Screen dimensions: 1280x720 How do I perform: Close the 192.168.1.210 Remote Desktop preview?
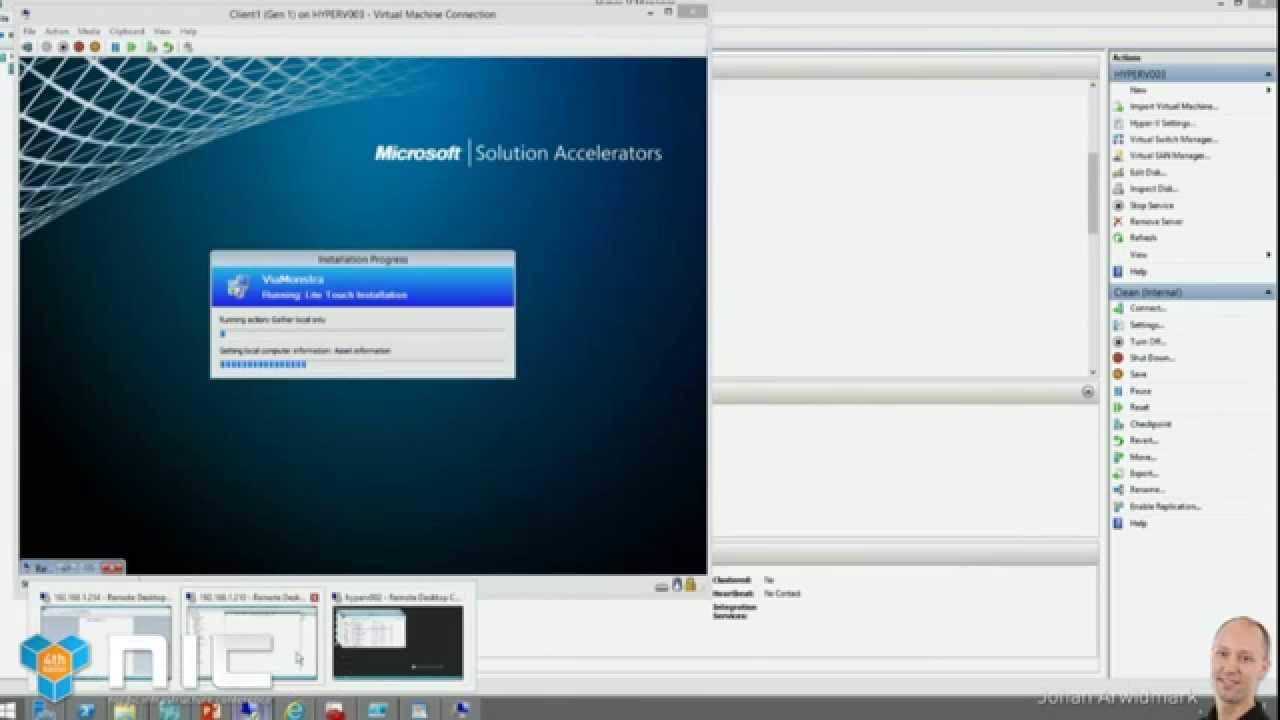pyautogui.click(x=314, y=597)
